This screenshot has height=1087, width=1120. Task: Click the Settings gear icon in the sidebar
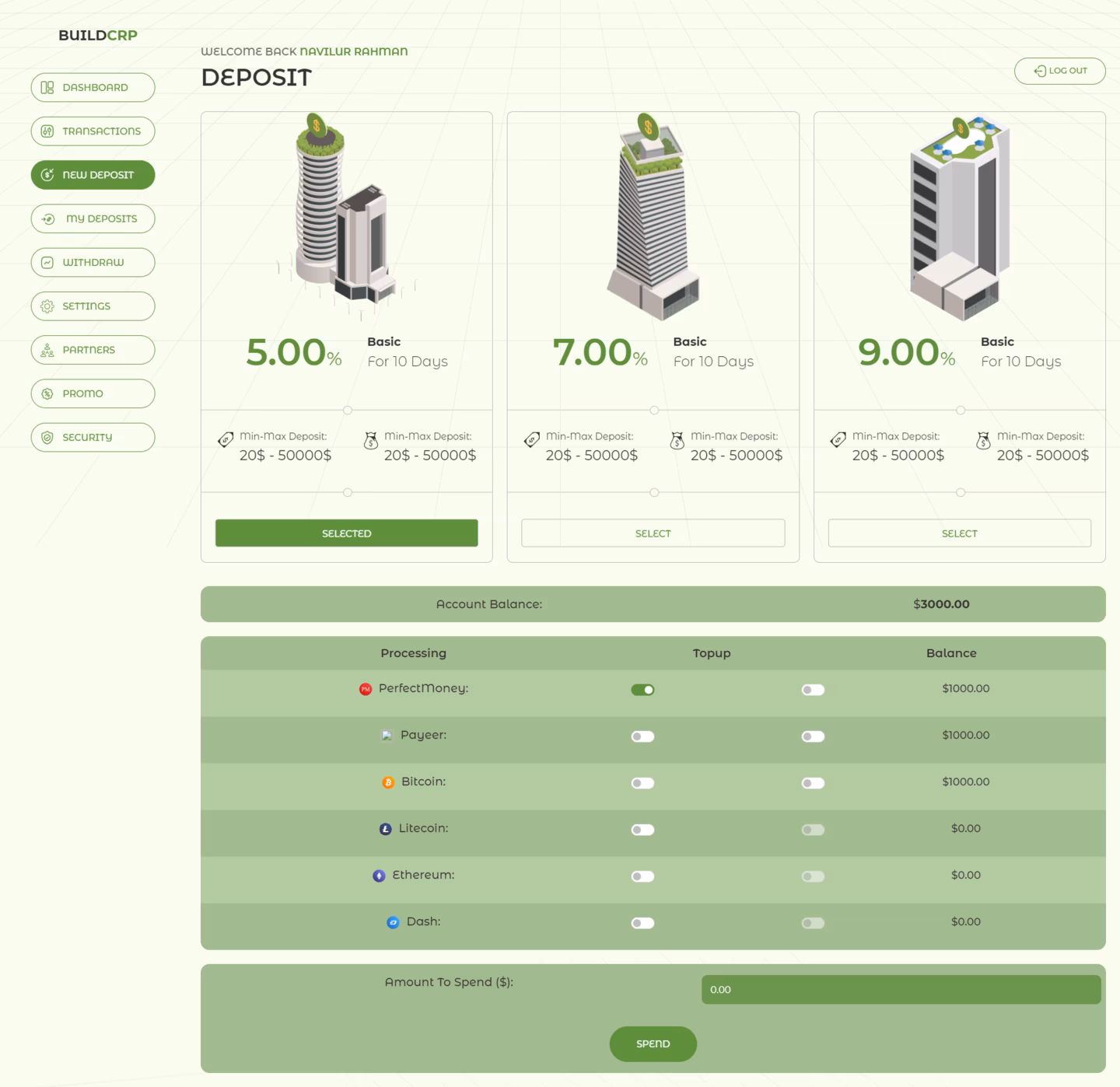(x=47, y=306)
